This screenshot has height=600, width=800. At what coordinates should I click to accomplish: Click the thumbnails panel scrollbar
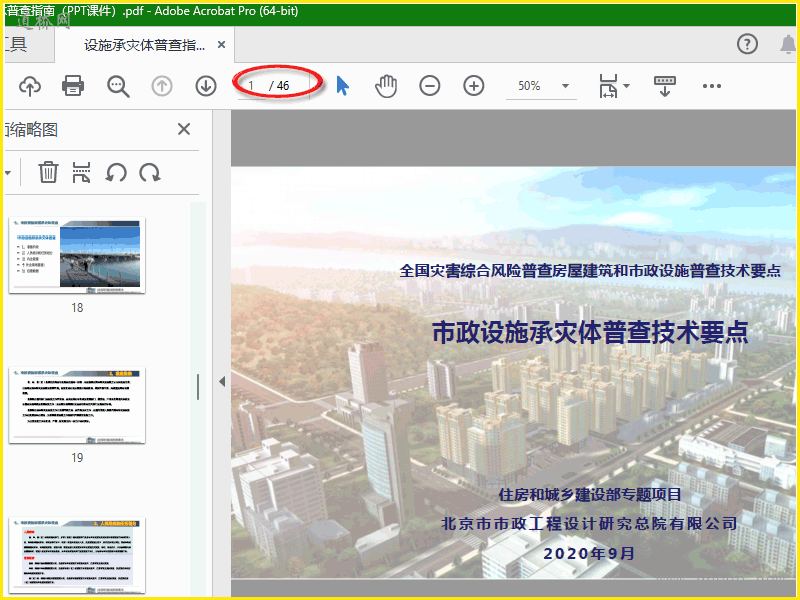[198, 387]
